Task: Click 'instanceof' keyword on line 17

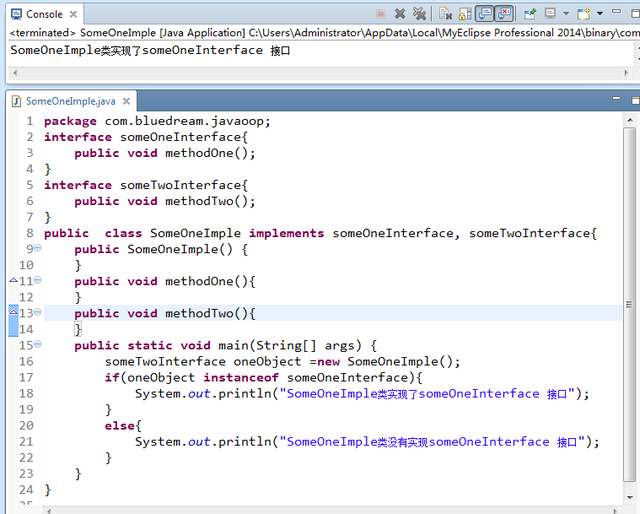Action: pyautogui.click(x=241, y=378)
